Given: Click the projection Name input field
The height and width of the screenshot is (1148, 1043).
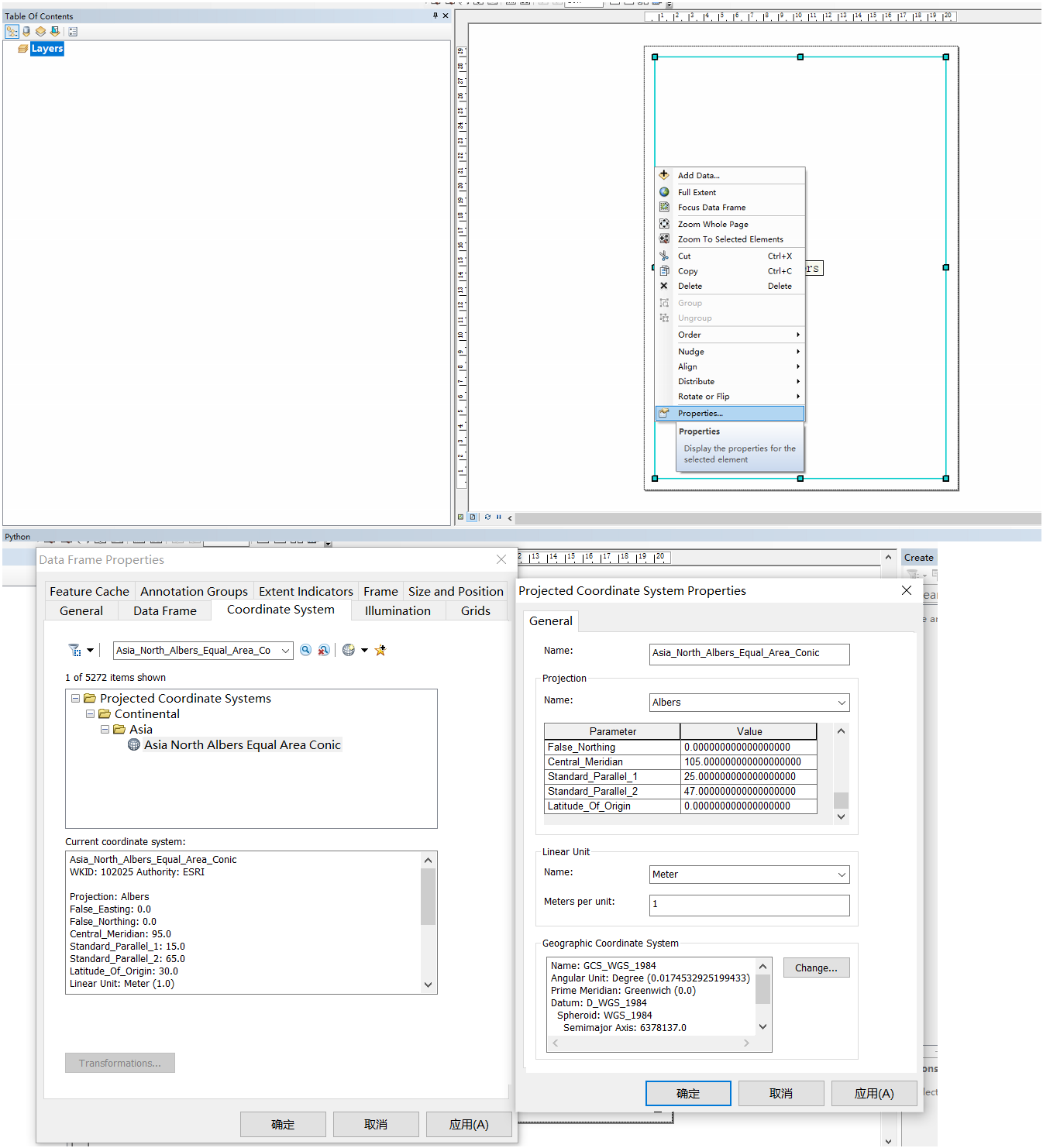Looking at the screenshot, I should 749,655.
